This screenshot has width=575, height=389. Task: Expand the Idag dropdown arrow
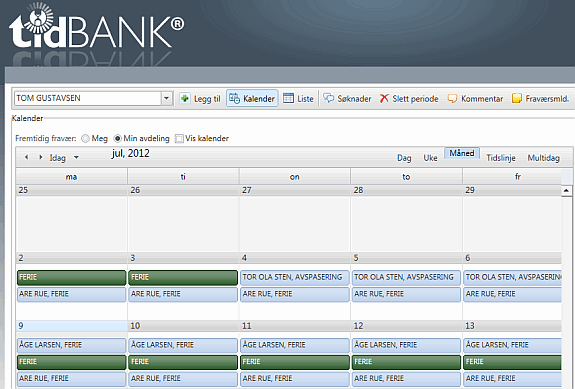(x=76, y=157)
